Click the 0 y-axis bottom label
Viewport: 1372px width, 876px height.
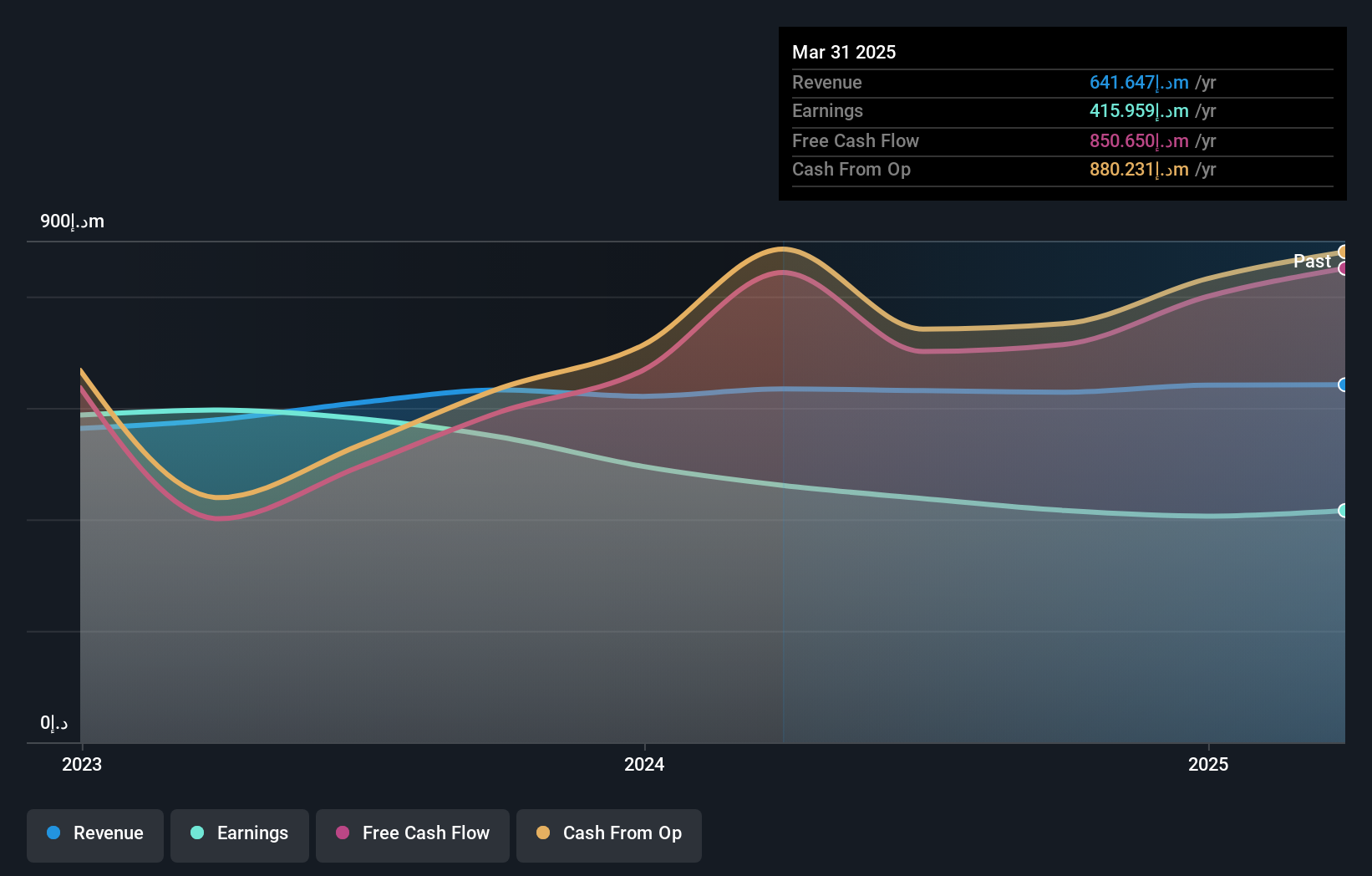click(x=54, y=723)
